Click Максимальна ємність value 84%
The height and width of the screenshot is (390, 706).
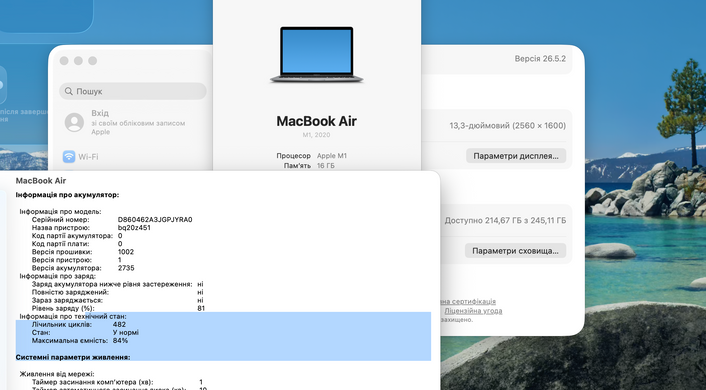pyautogui.click(x=121, y=340)
